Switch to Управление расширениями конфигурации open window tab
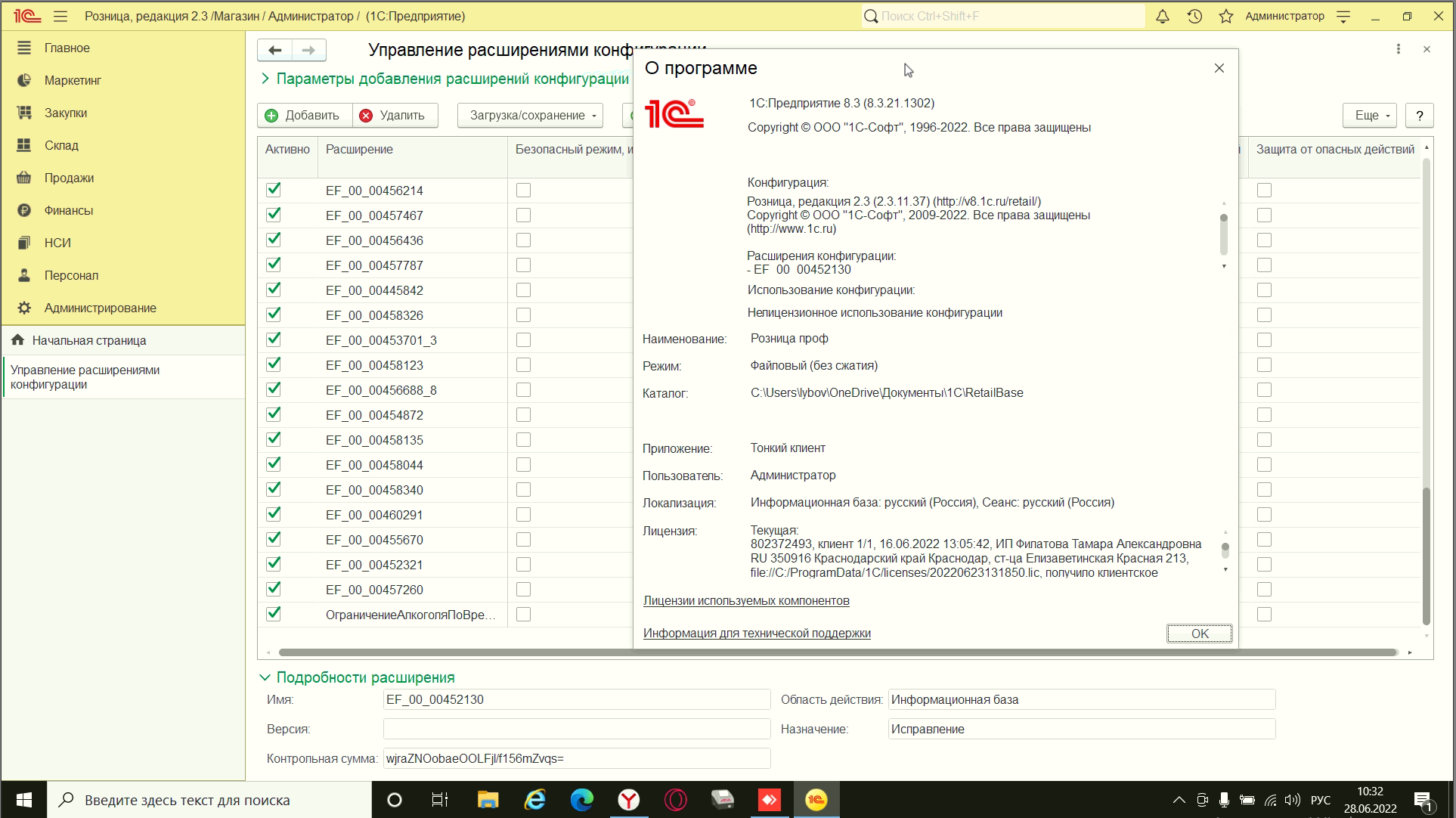Viewport: 1456px width, 818px height. [x=123, y=377]
